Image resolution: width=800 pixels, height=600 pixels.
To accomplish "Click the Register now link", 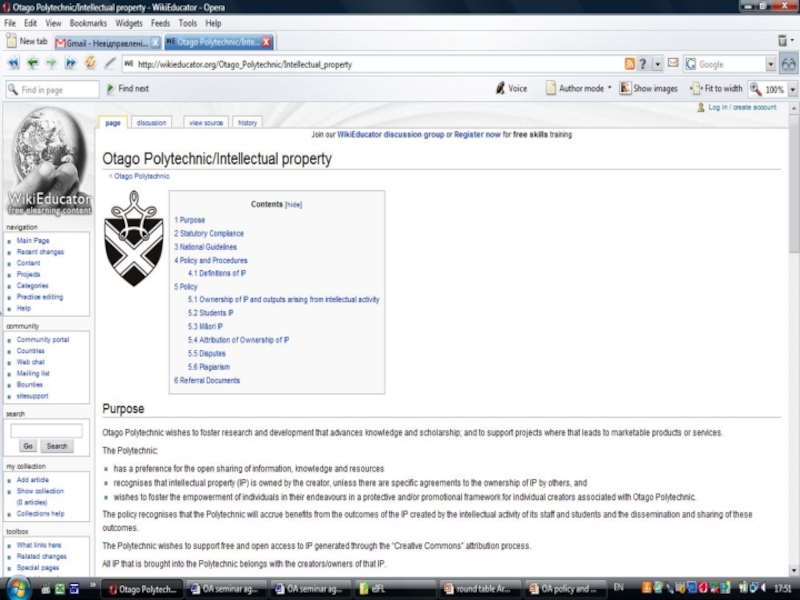I will (477, 135).
